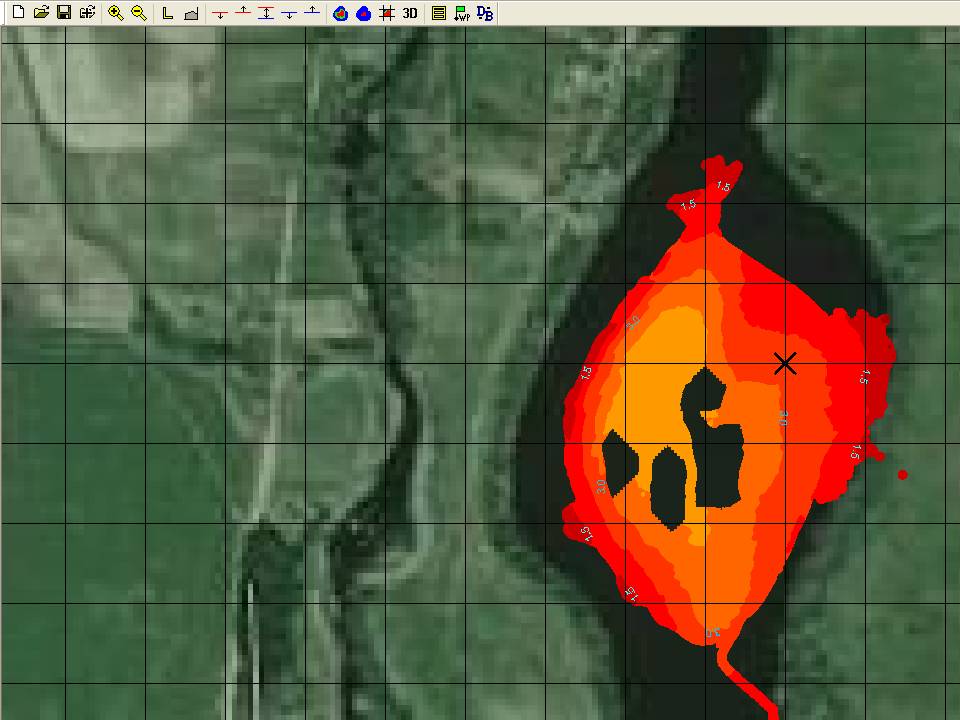Save using the floppy disk icon

[x=63, y=13]
